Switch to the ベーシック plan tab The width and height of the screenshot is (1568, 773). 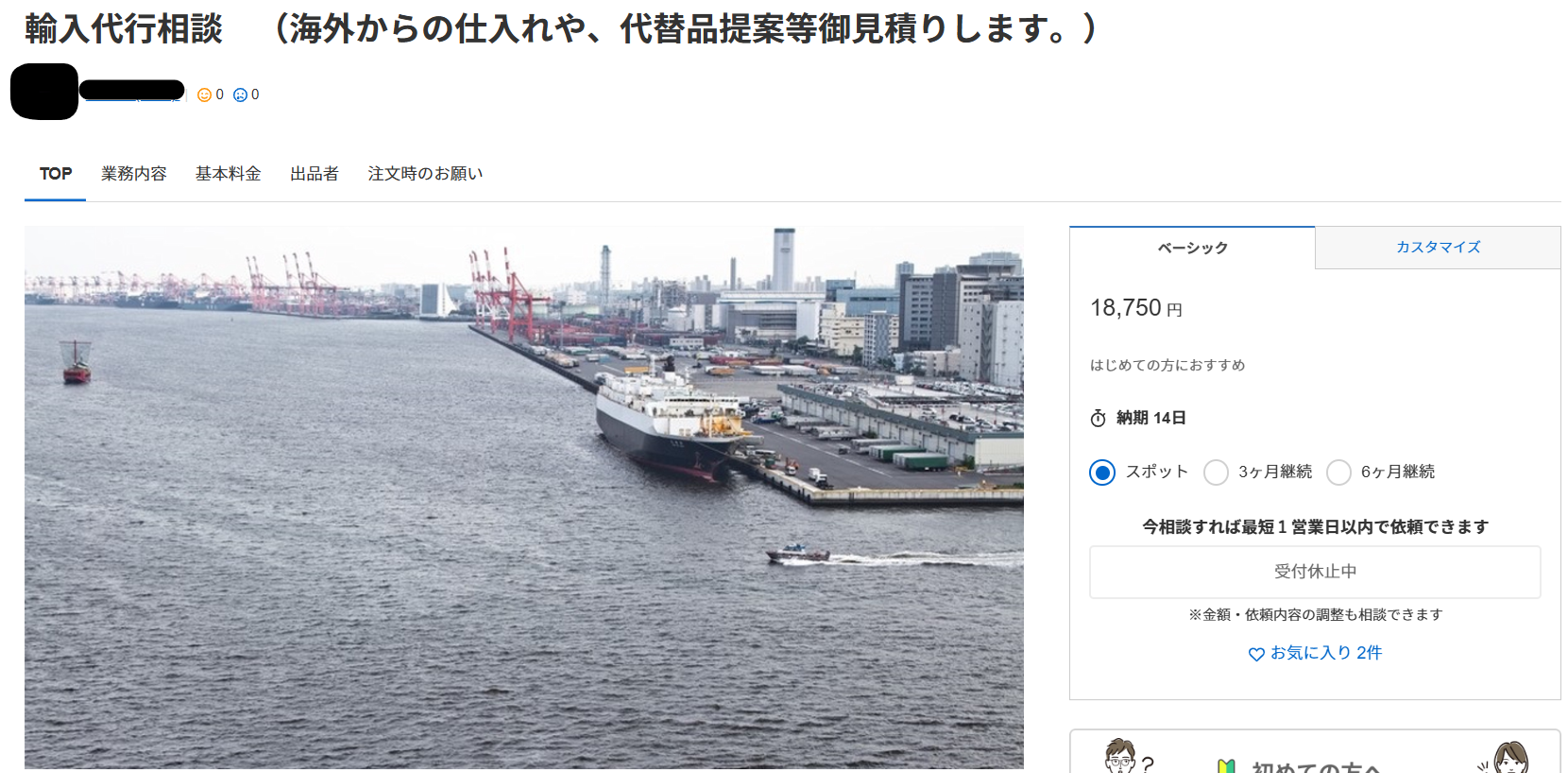pos(1192,248)
